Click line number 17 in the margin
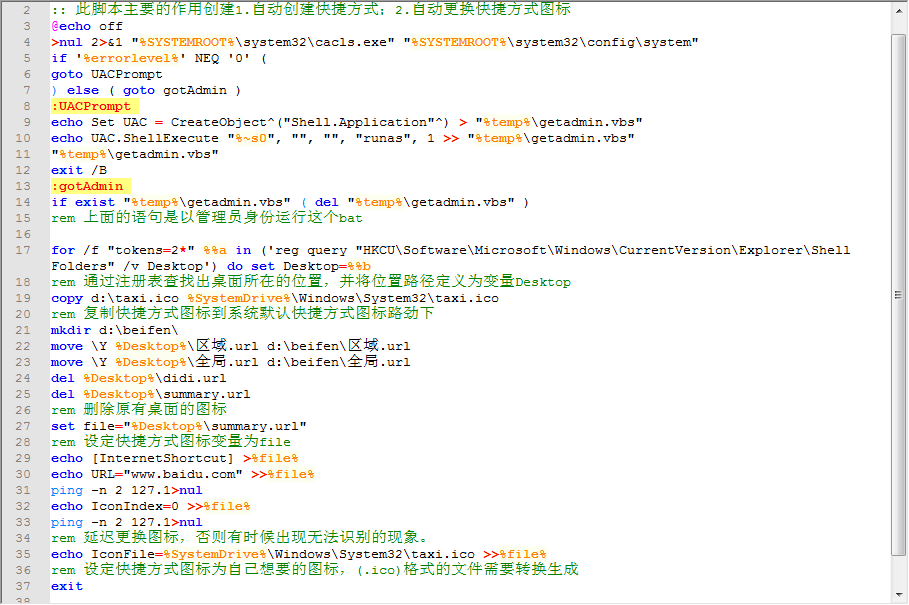The image size is (909, 605). click(23, 250)
